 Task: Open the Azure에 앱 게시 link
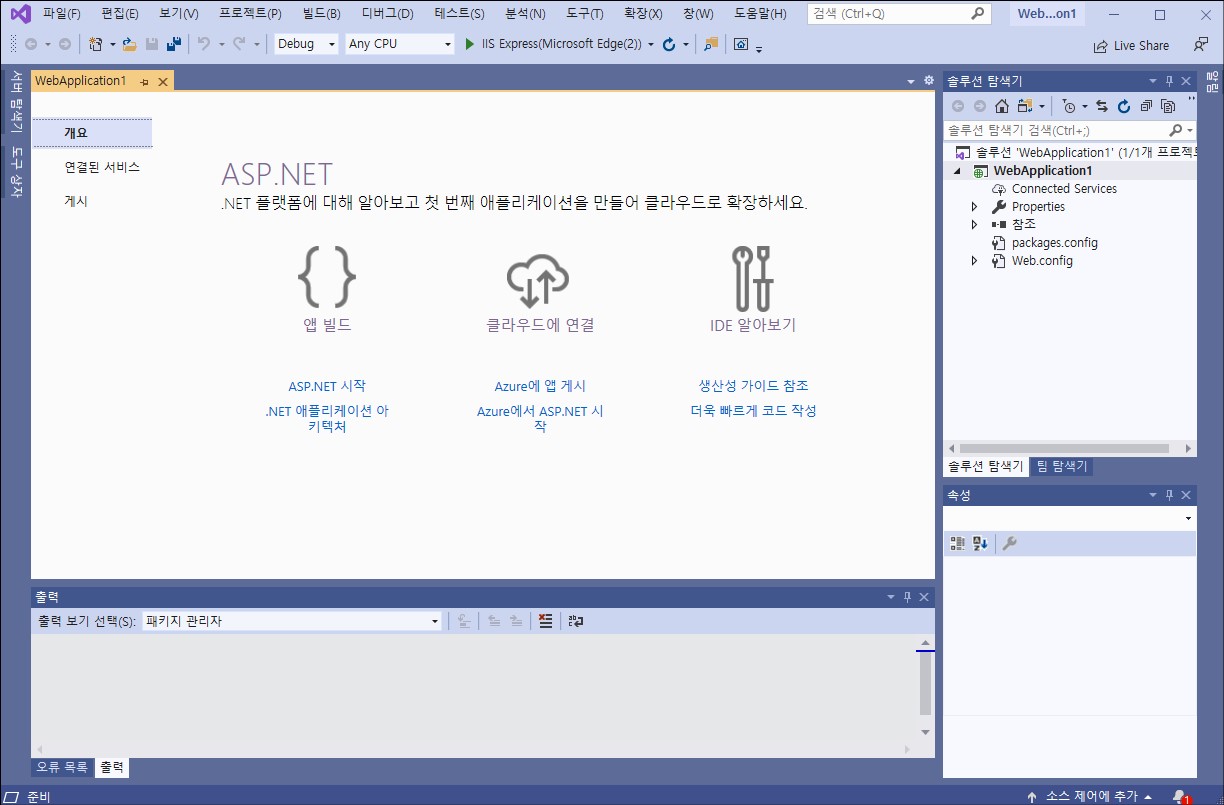[540, 386]
